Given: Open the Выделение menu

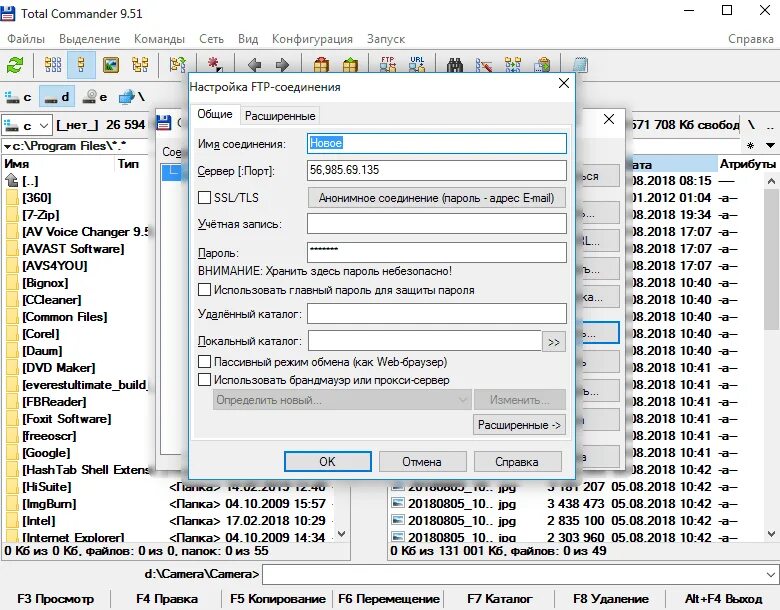Looking at the screenshot, I should coord(90,39).
